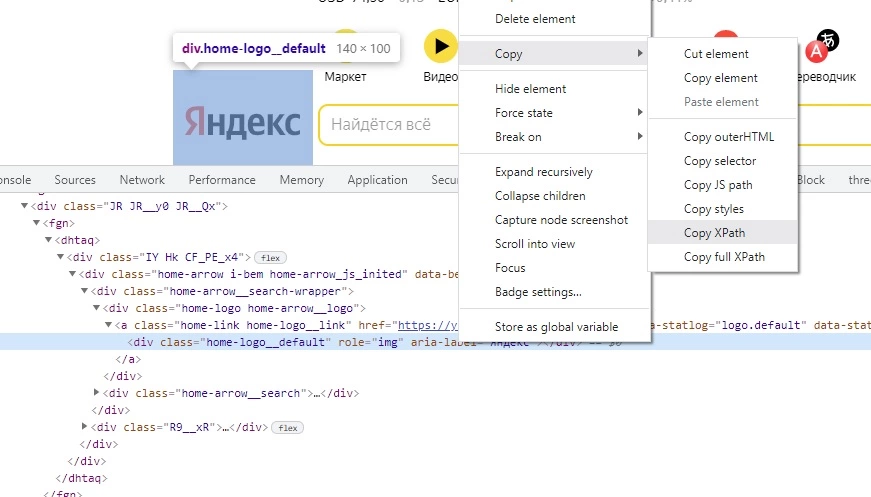Image resolution: width=871 pixels, height=497 pixels.
Task: Click the Focus menu entry
Action: 554,267
